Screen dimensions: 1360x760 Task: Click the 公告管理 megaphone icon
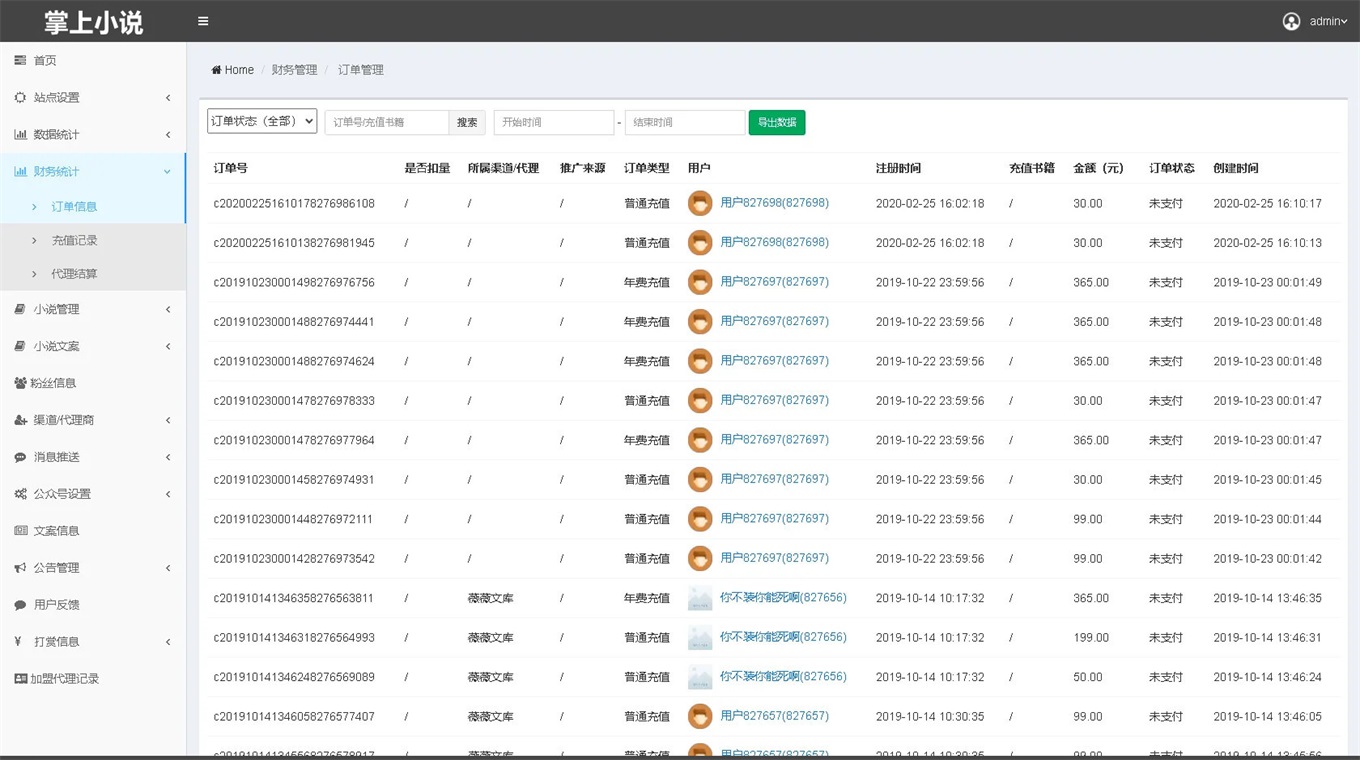[20, 568]
